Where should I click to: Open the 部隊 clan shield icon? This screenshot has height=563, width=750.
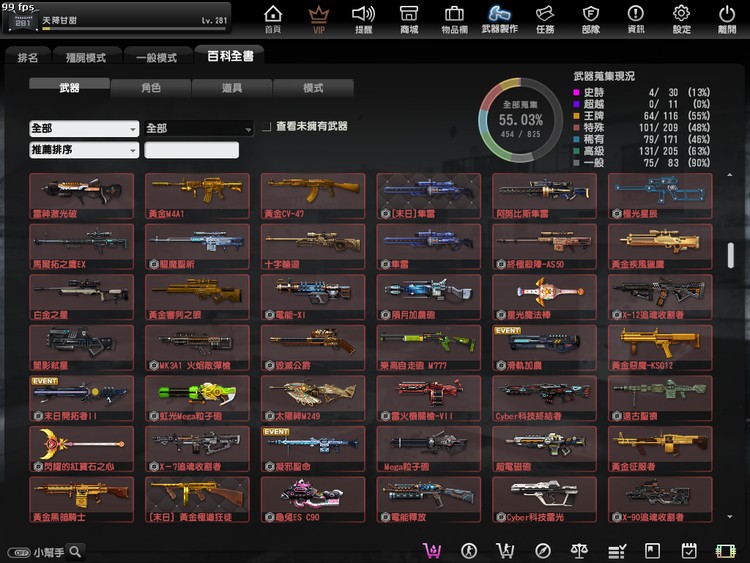coord(591,19)
